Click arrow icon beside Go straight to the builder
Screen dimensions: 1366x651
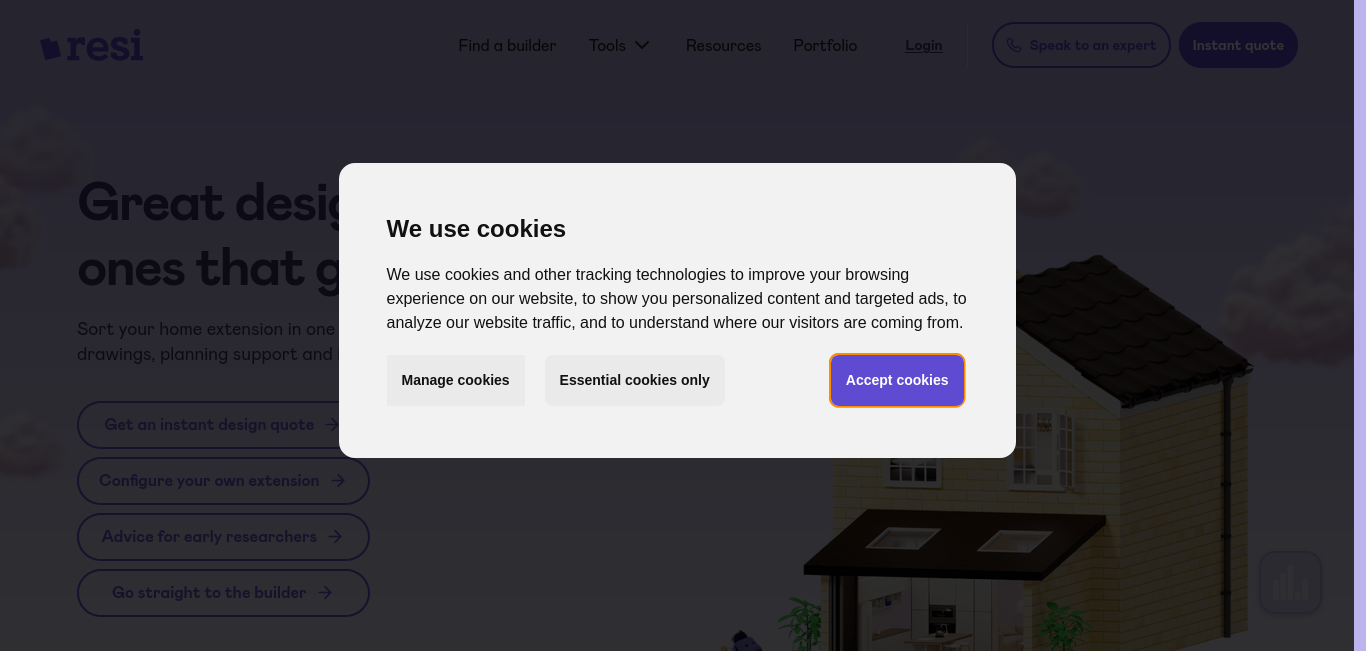[325, 593]
